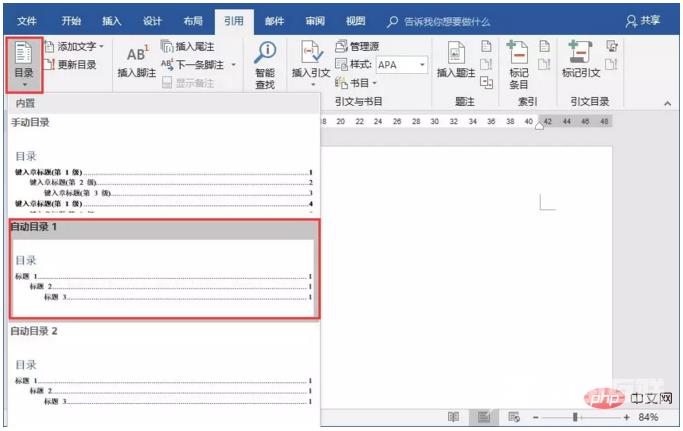Open the 样式 APA style combo box
683x431 pixels.
(x=400, y=65)
